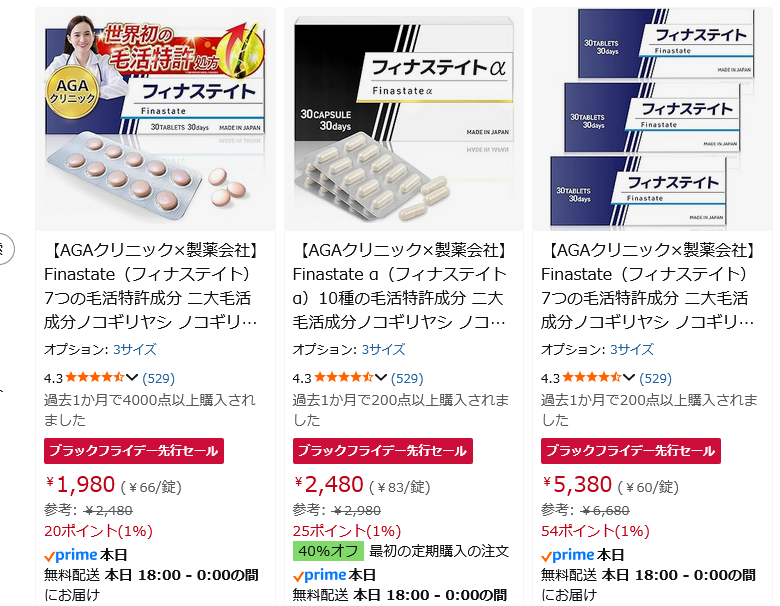The image size is (780, 606).
Task: Open the Finastate α 529 reviews link
Action: point(407,379)
